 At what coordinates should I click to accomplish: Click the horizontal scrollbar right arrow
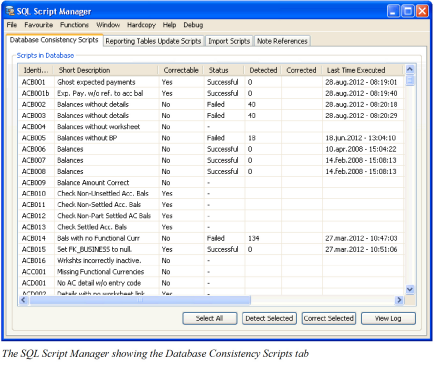point(399,300)
